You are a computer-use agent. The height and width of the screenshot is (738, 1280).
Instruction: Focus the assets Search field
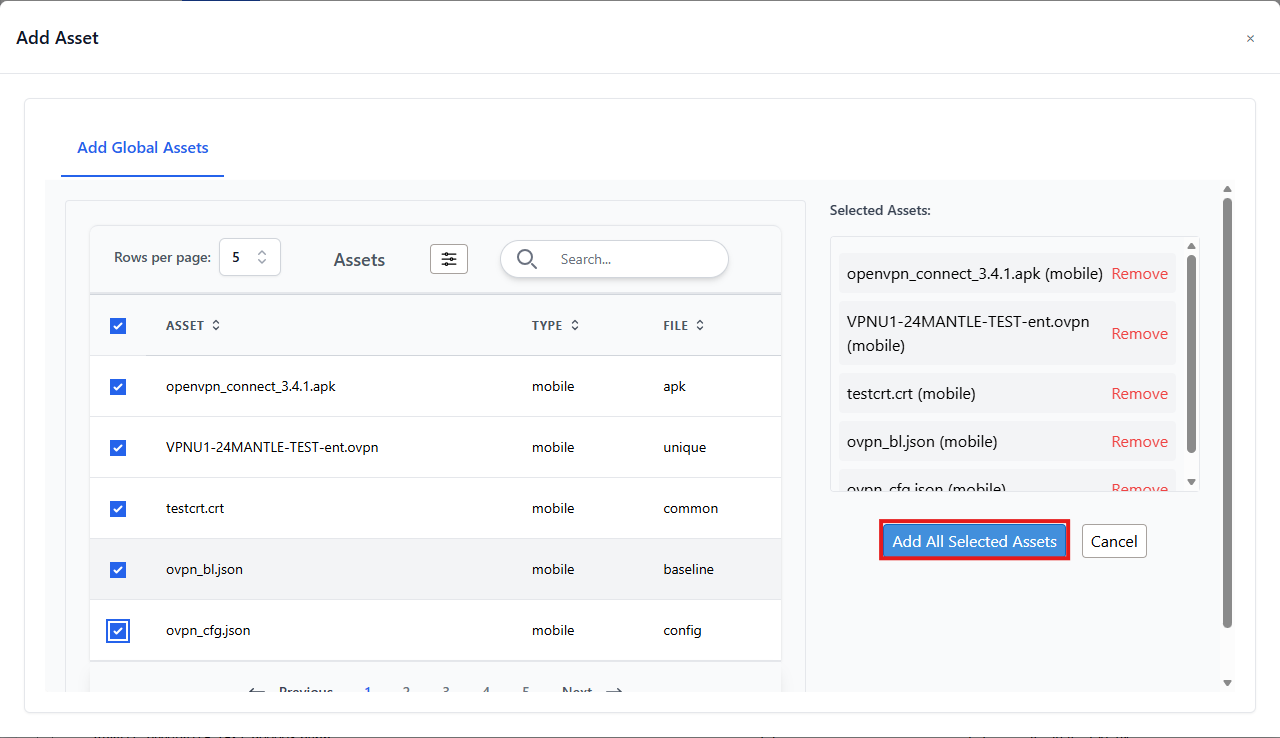[614, 259]
